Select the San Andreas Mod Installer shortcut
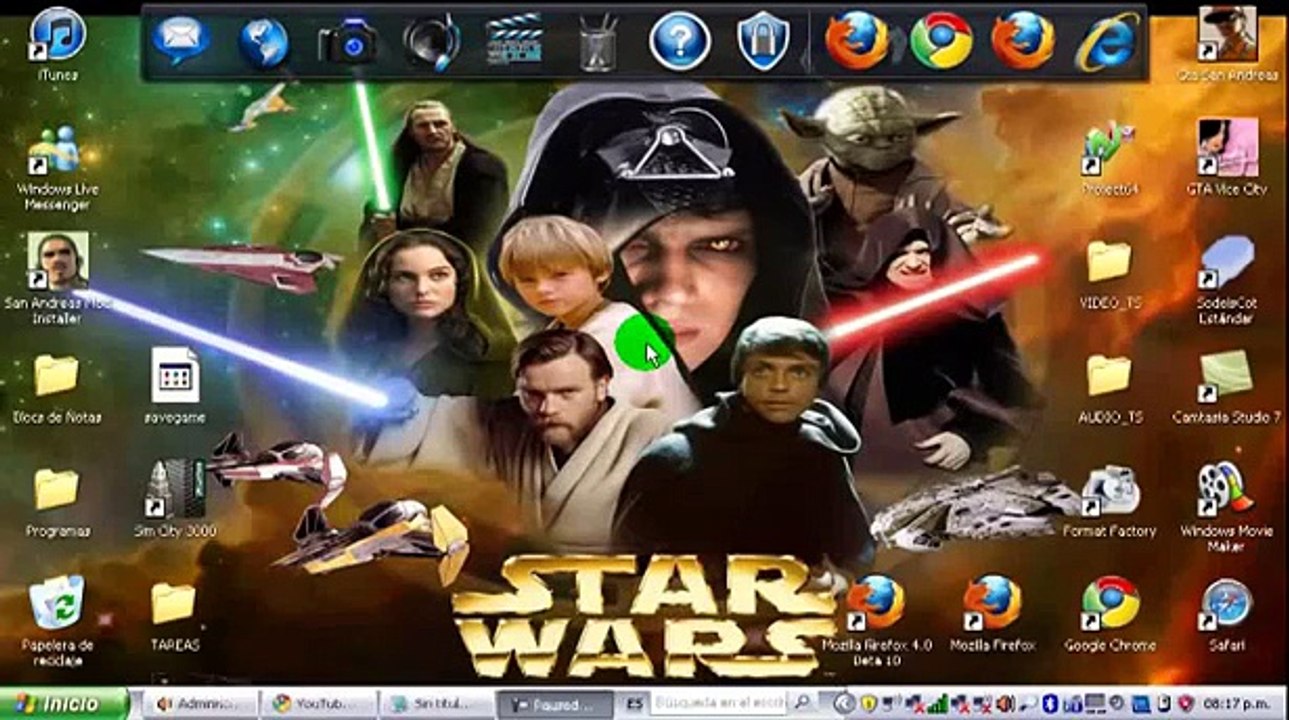The height and width of the screenshot is (720, 1289). pyautogui.click(x=57, y=279)
